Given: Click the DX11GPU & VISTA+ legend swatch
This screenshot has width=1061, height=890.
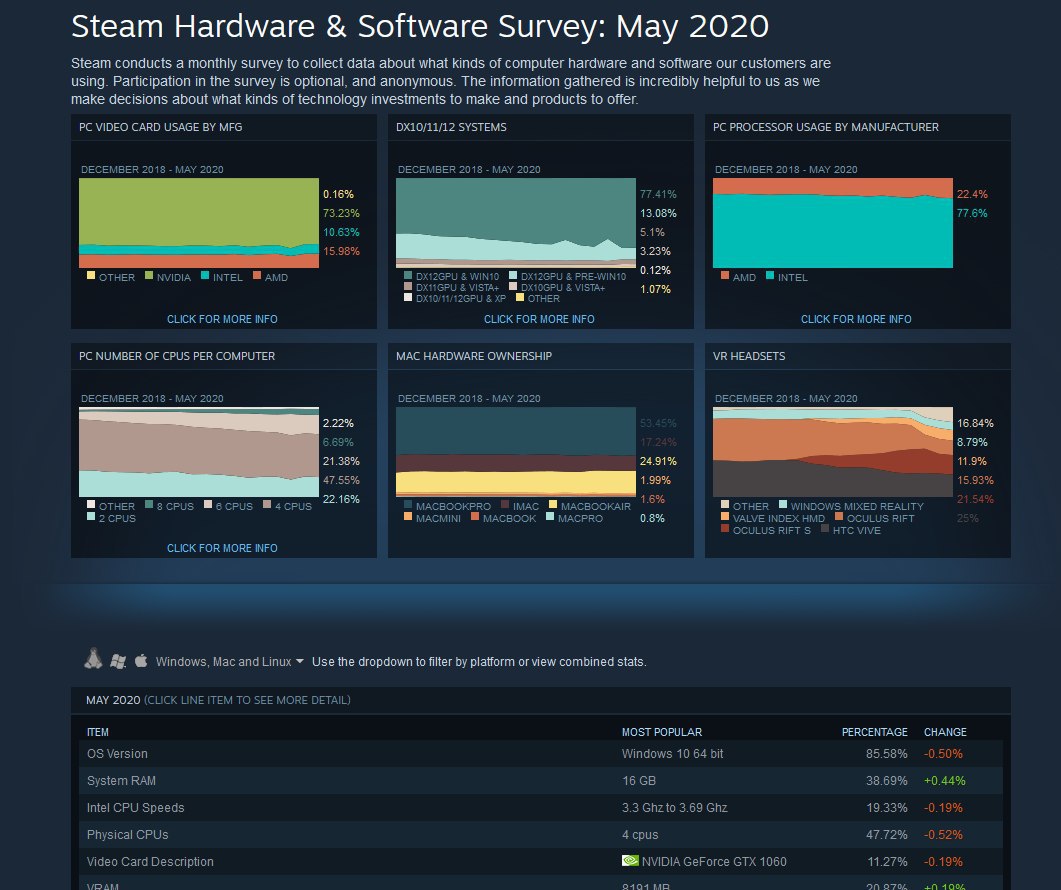Looking at the screenshot, I should [x=408, y=286].
